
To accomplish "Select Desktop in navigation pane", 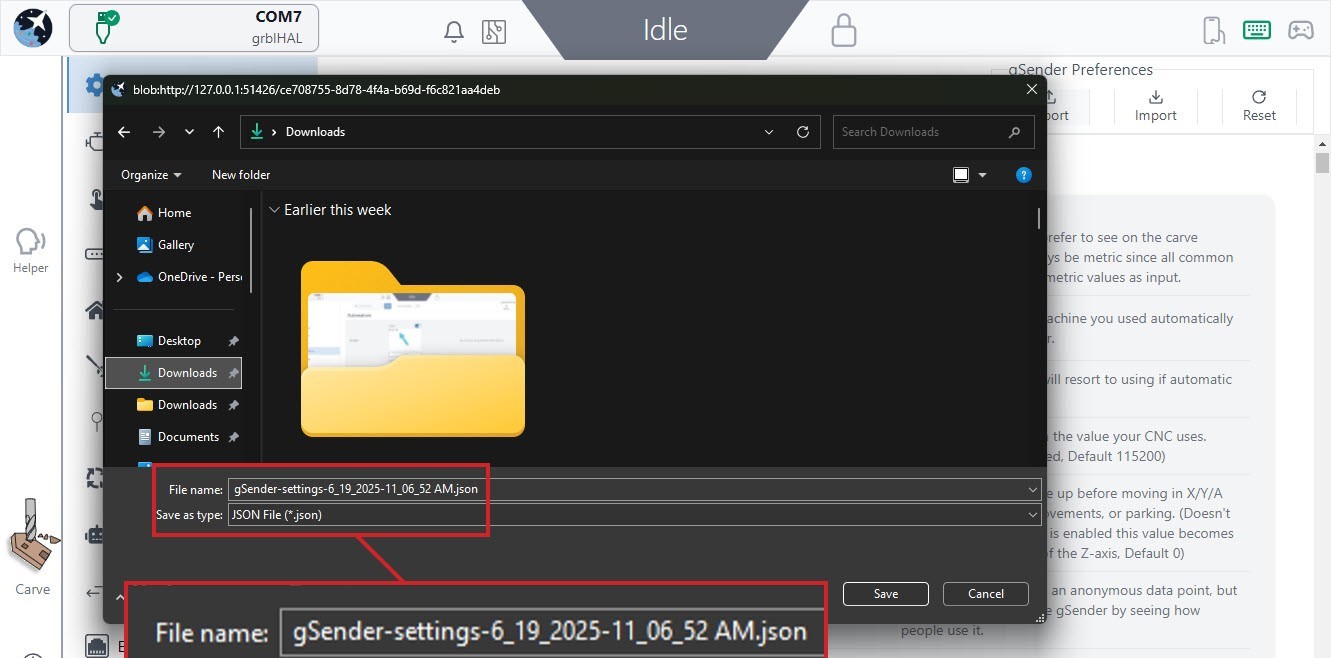I will point(179,341).
